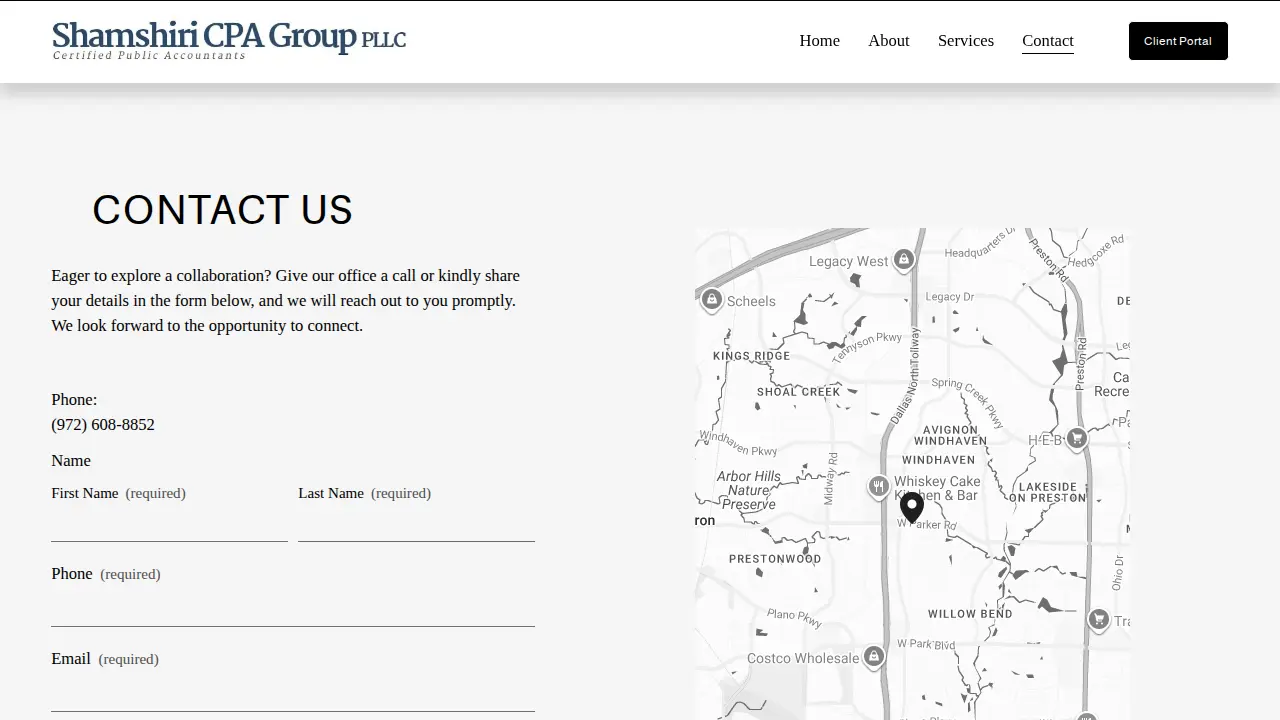Click into the Phone input field

point(293,608)
